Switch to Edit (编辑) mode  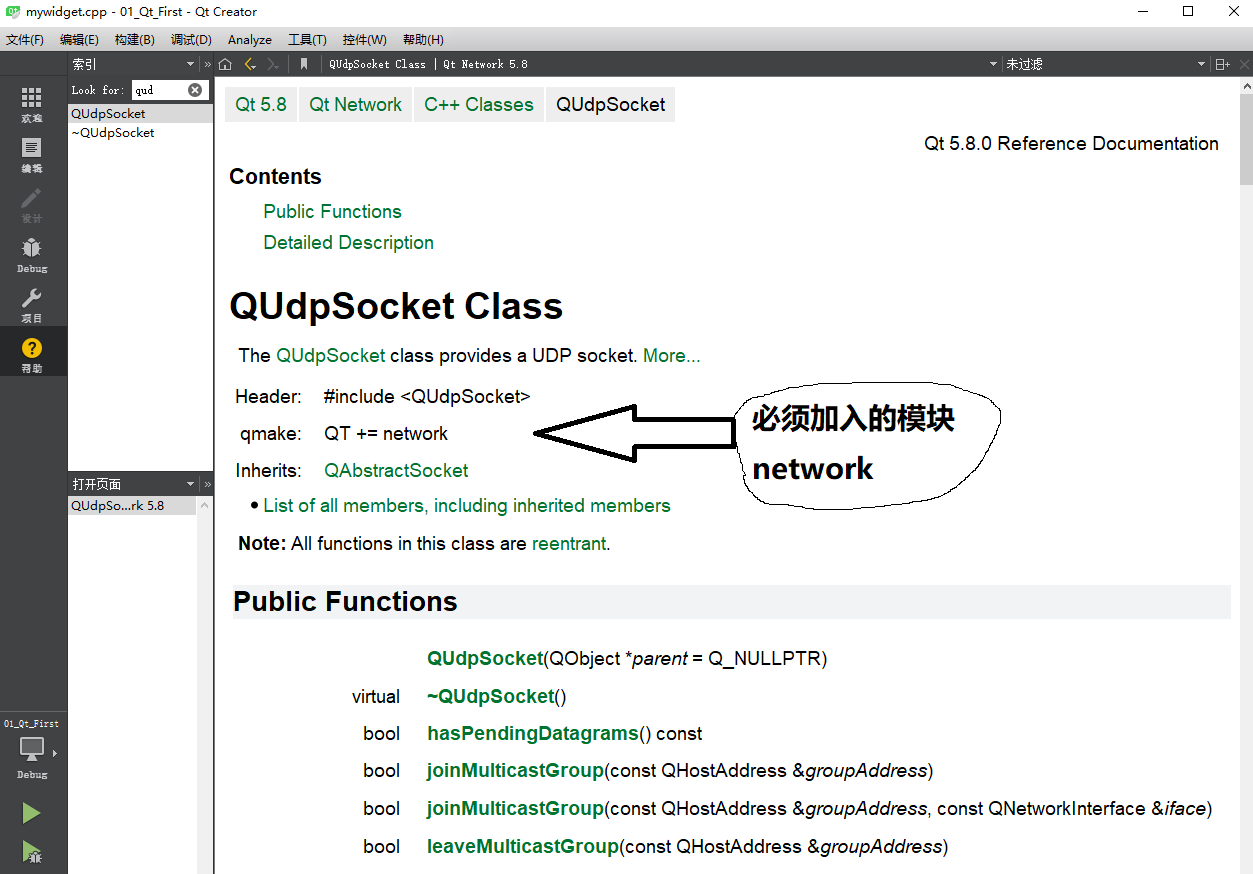[x=32, y=153]
